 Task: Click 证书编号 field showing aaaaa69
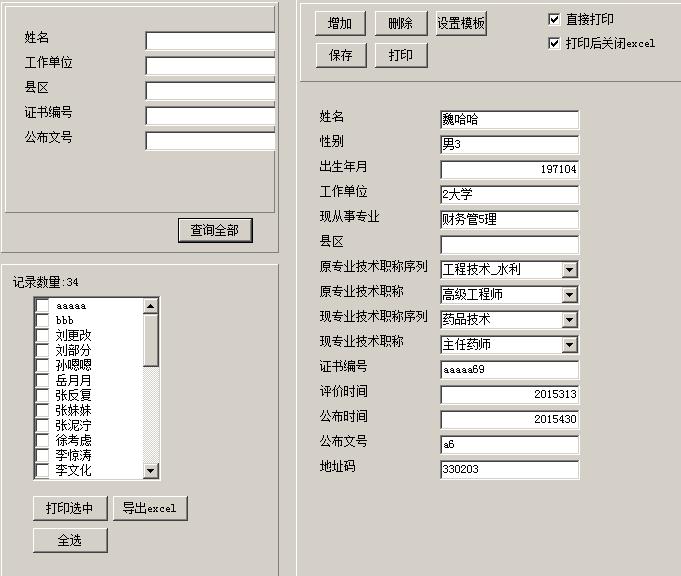(509, 370)
